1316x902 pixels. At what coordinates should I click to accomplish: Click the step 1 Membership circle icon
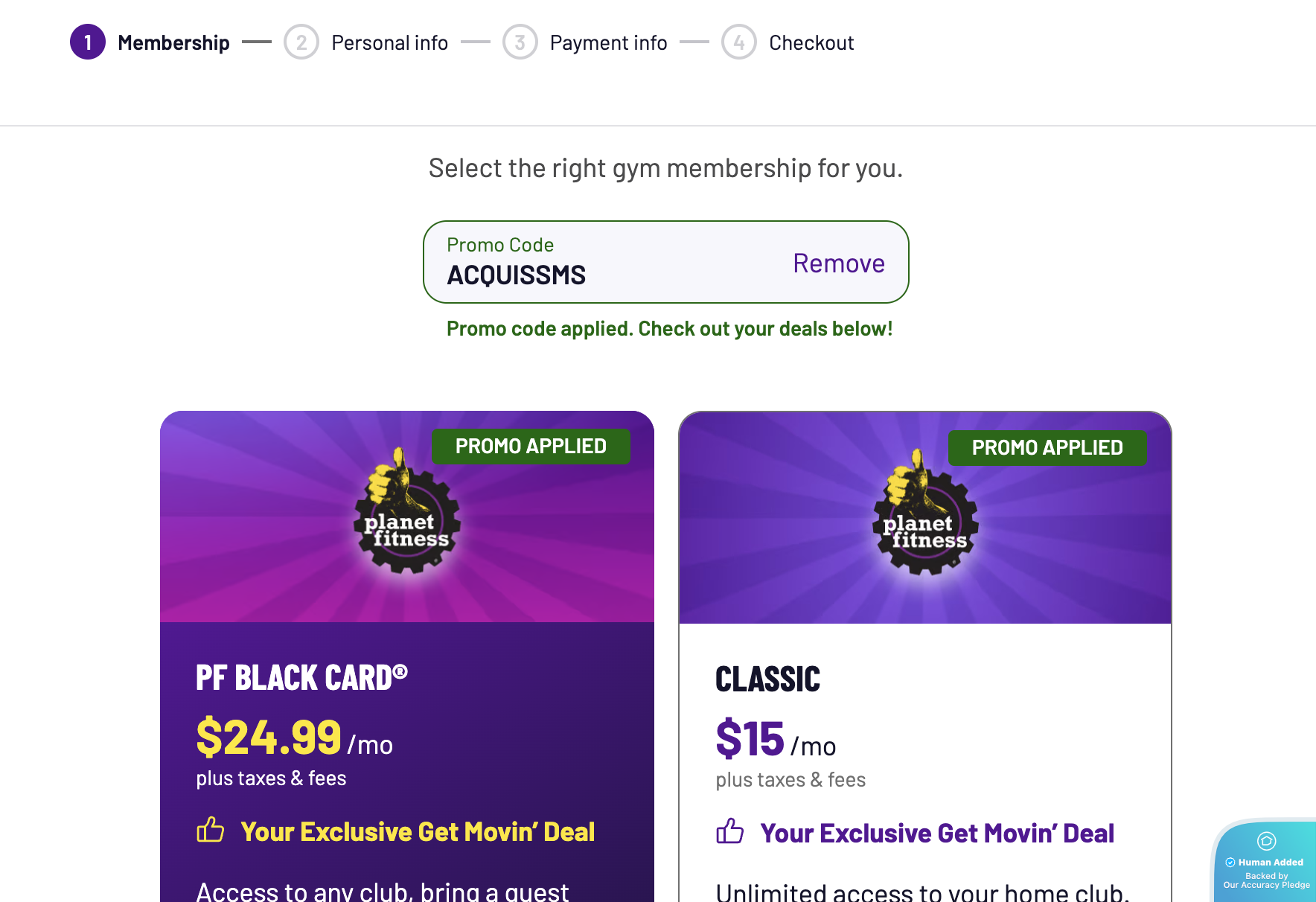coord(88,42)
